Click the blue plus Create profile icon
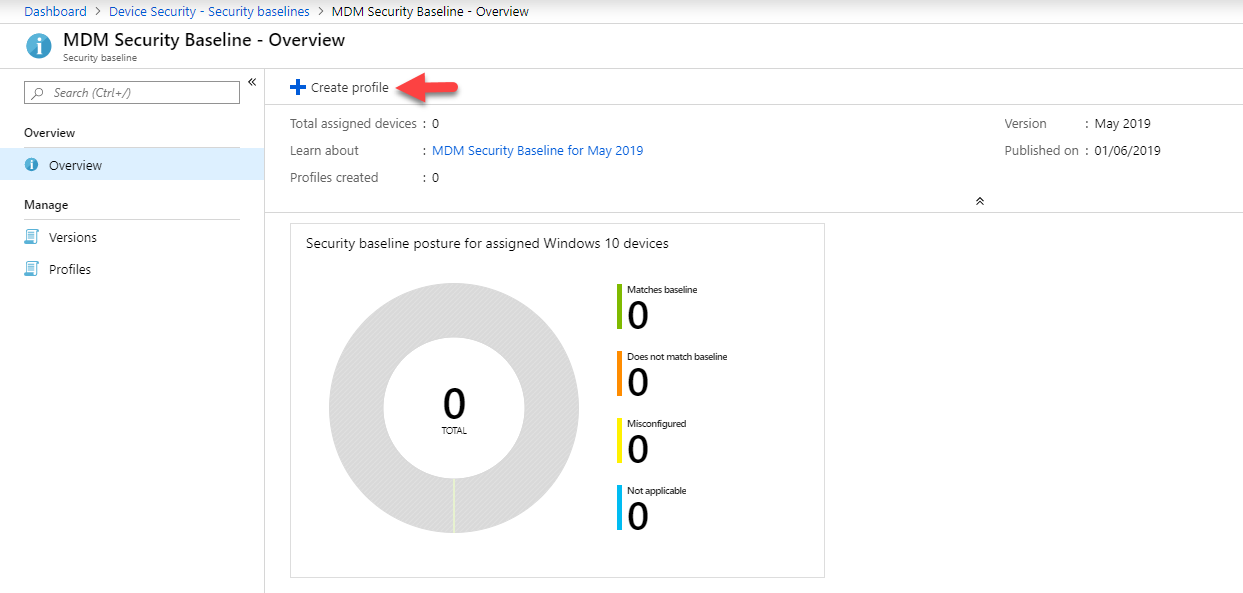 point(297,88)
